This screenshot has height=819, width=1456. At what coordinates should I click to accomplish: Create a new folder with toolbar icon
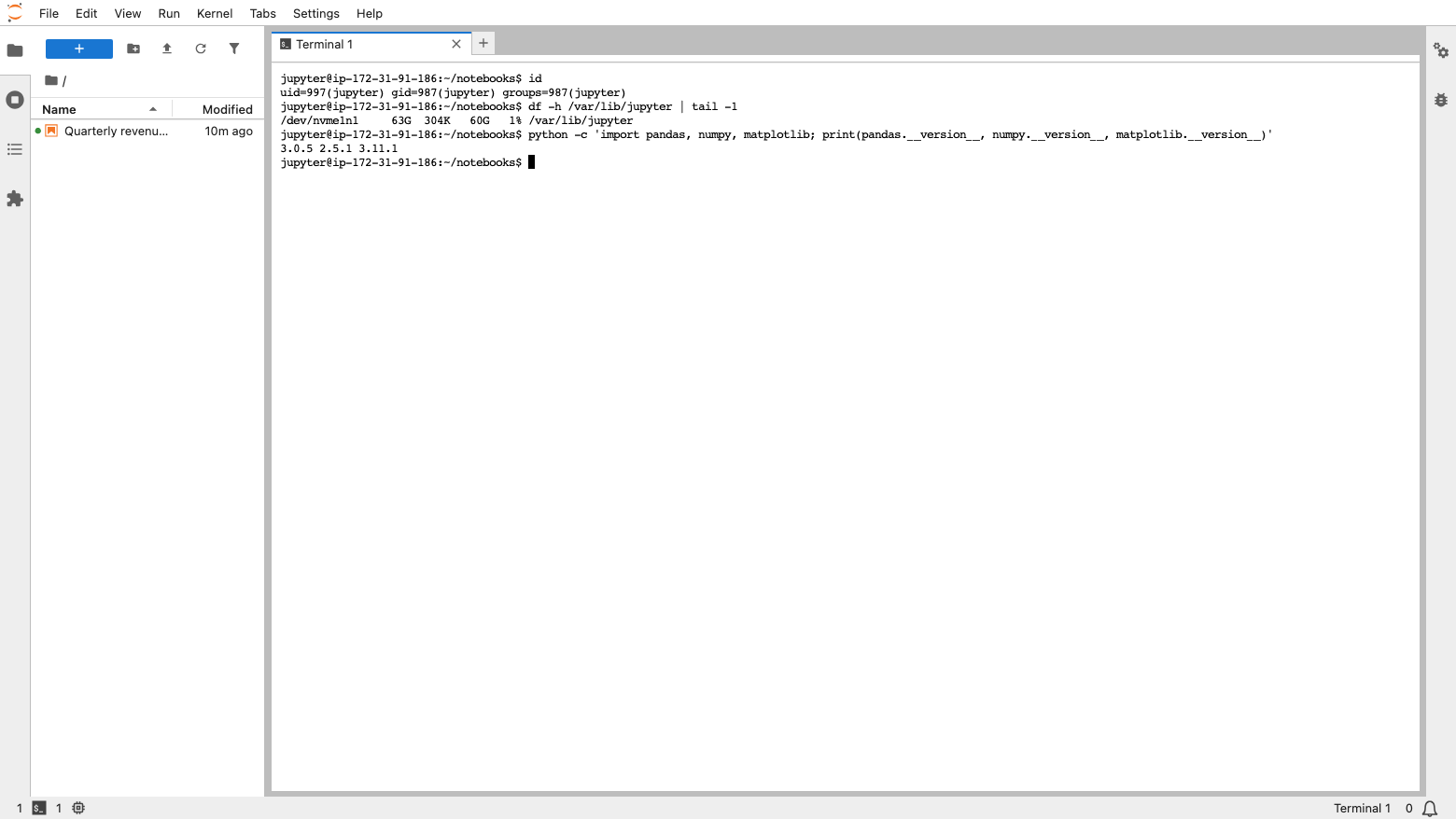coord(133,49)
